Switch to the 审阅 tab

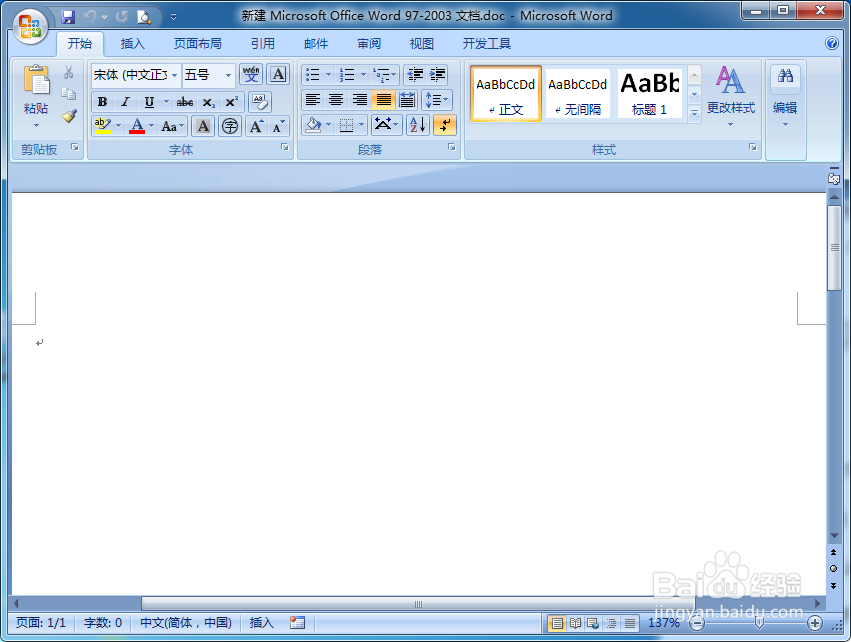pyautogui.click(x=369, y=43)
